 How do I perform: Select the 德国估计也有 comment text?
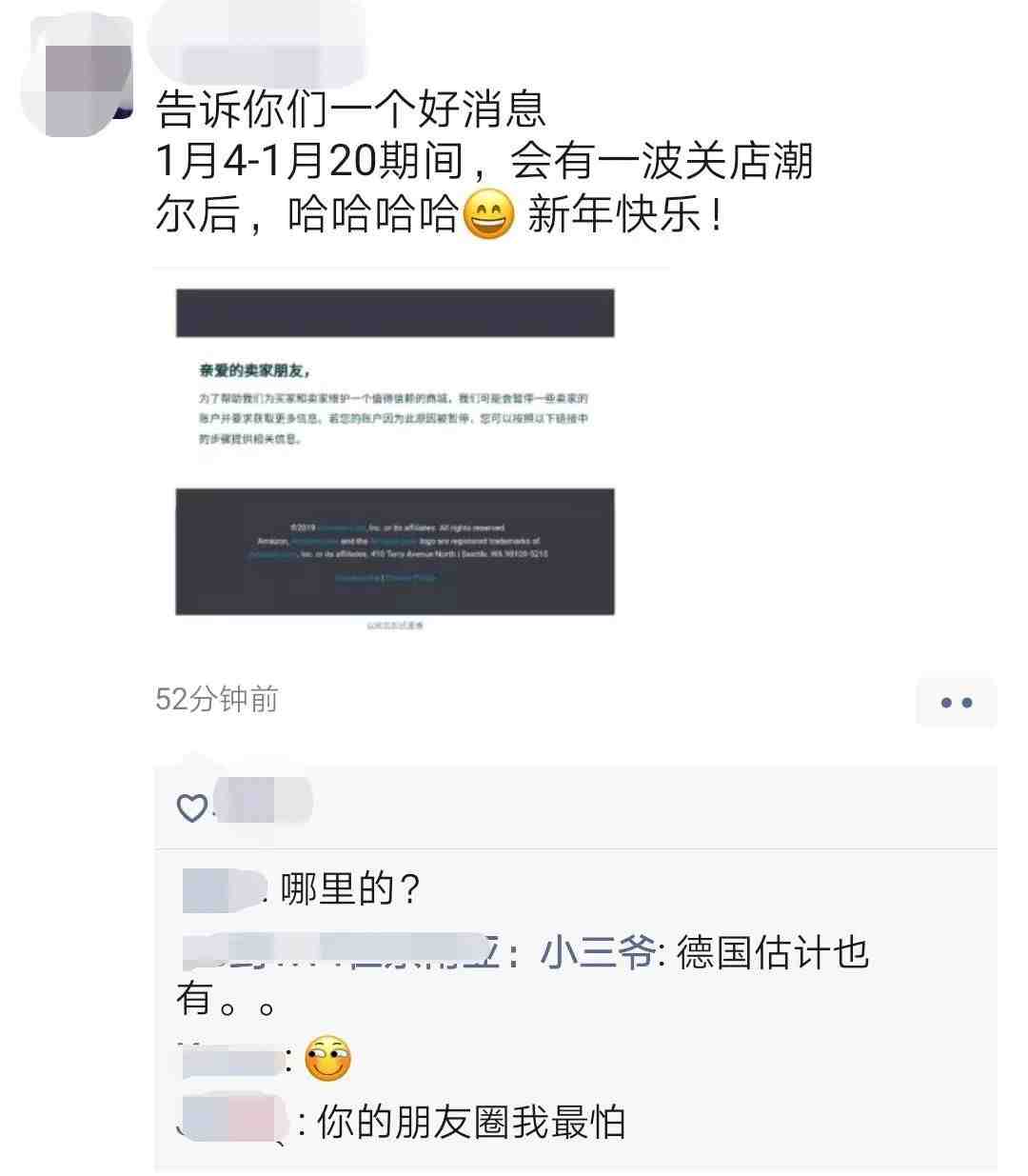pyautogui.click(x=523, y=975)
